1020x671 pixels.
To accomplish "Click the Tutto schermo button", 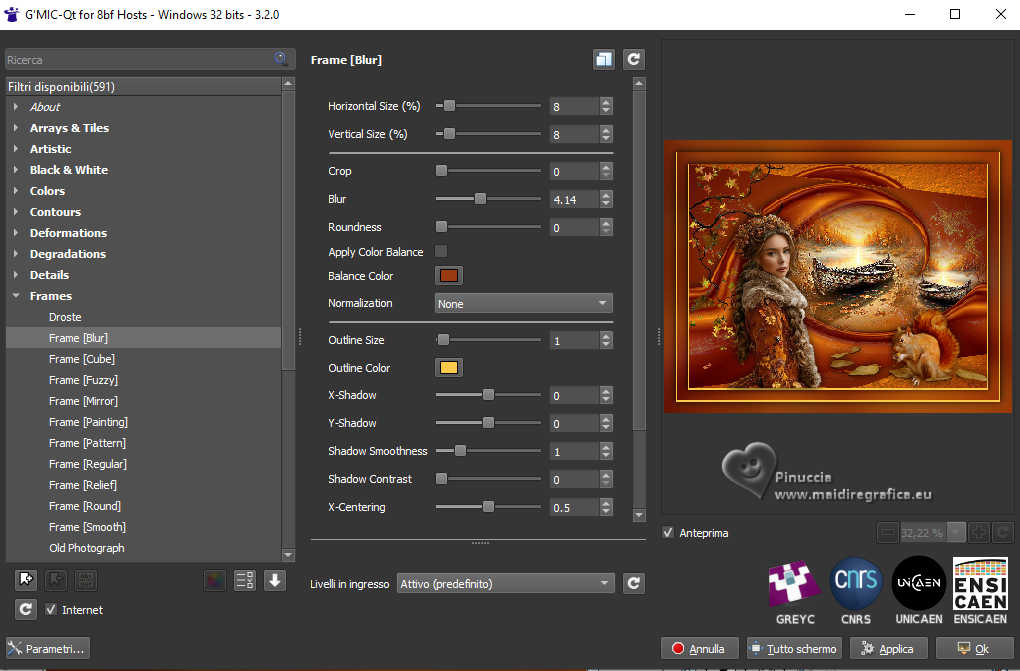I will click(794, 648).
